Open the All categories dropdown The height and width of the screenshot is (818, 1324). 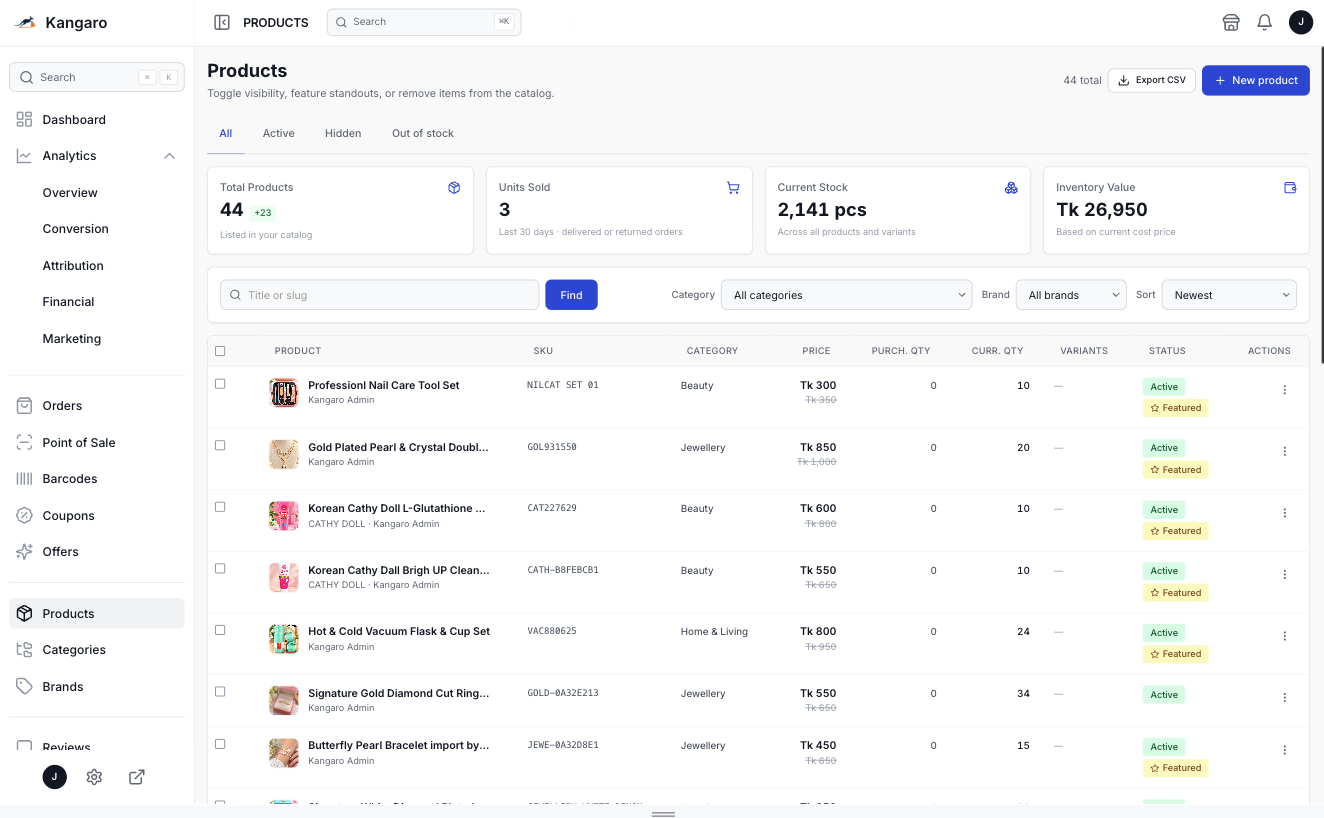[846, 295]
